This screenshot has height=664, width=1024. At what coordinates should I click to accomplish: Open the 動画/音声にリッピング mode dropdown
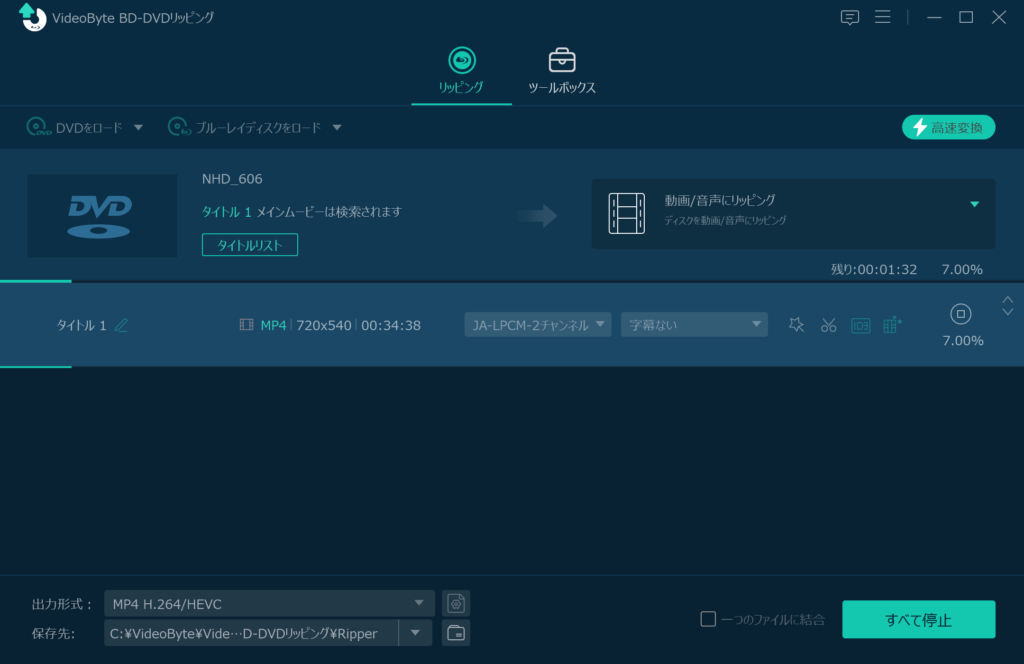[793, 213]
